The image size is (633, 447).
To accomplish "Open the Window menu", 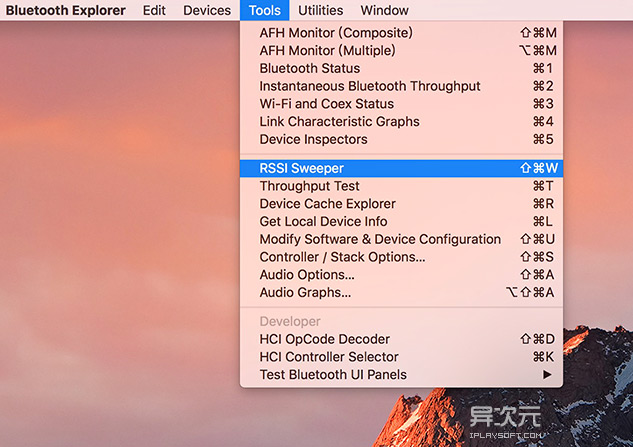I will (384, 10).
